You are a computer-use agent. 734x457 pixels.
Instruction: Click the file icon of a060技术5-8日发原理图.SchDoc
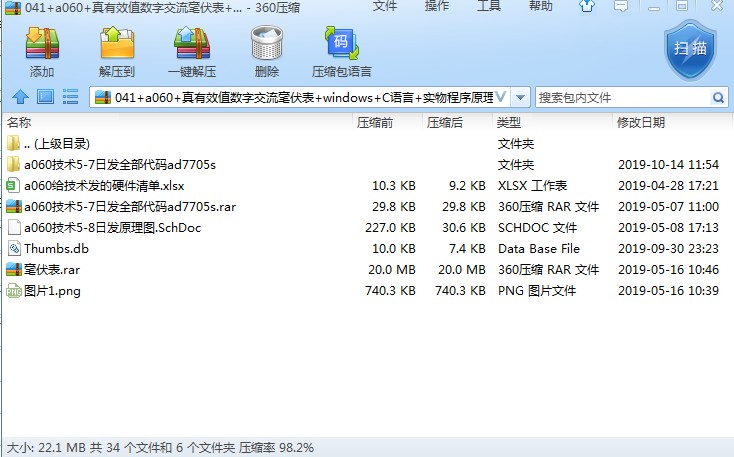(x=14, y=228)
